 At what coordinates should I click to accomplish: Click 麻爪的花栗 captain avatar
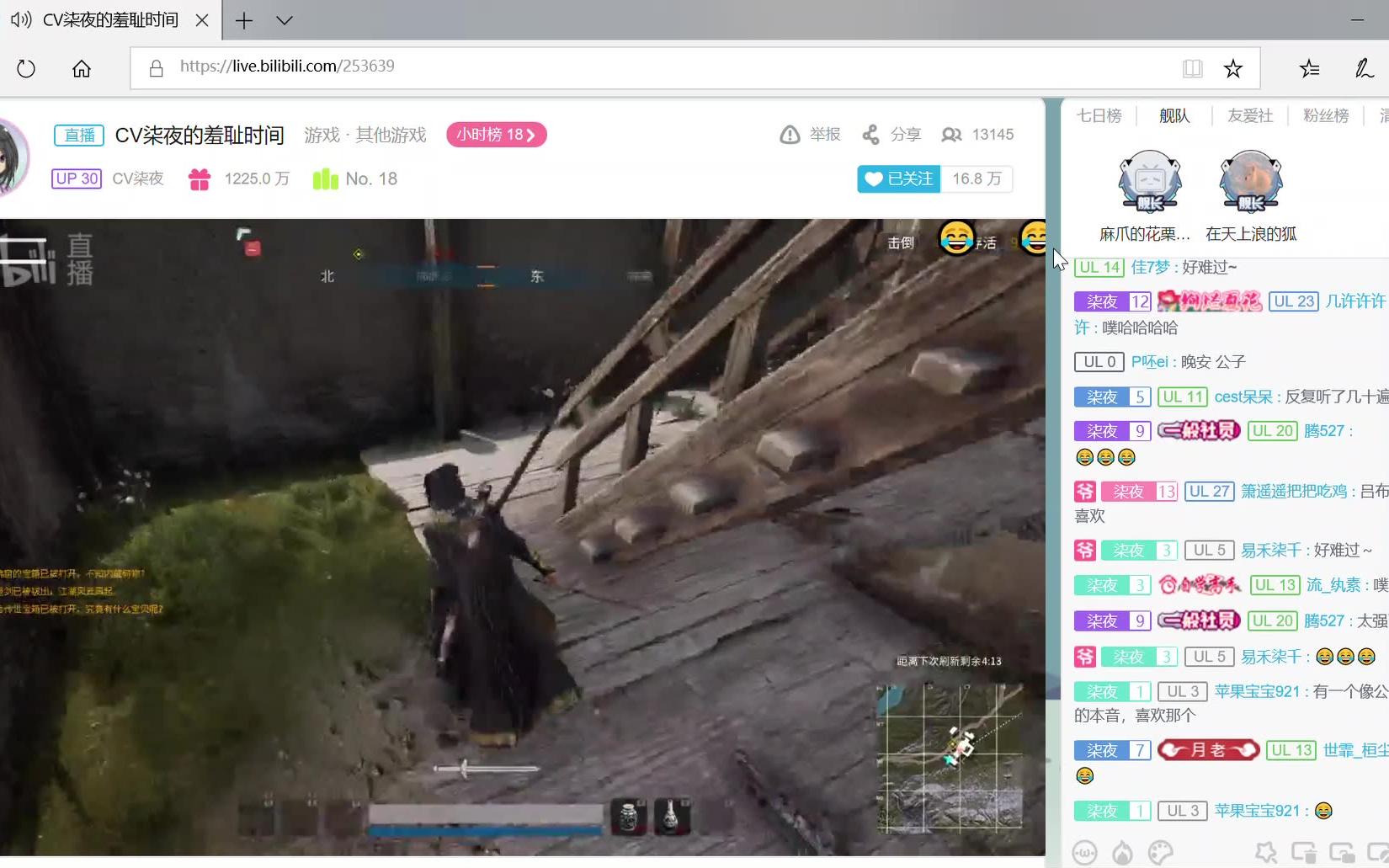pos(1150,181)
